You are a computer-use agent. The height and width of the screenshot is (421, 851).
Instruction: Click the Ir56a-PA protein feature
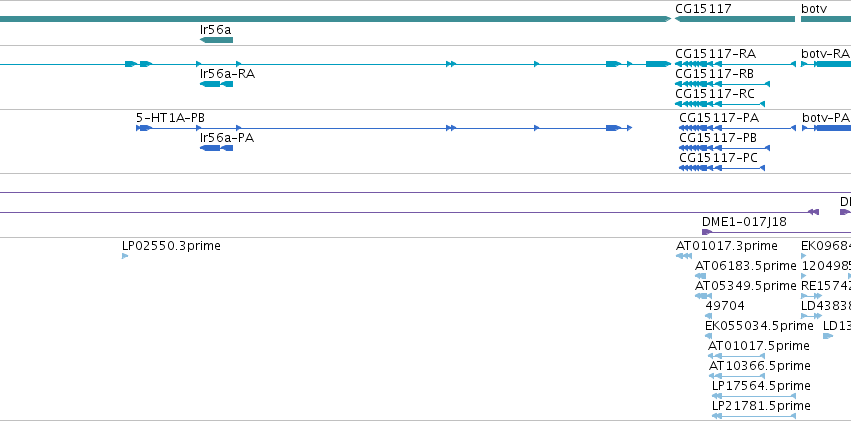click(216, 148)
